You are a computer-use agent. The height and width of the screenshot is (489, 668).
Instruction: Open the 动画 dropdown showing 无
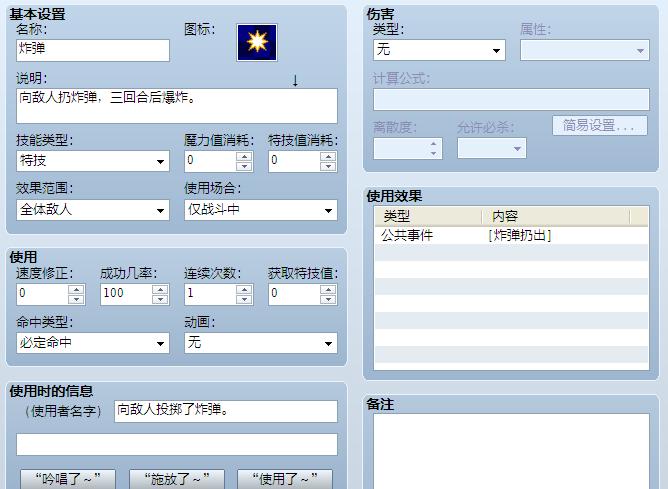(x=261, y=343)
